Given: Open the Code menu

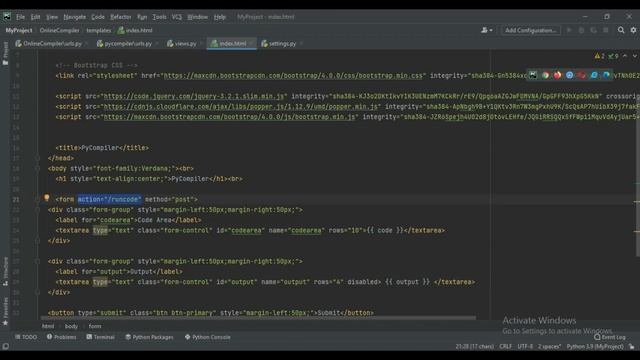Looking at the screenshot, I should point(98,17).
